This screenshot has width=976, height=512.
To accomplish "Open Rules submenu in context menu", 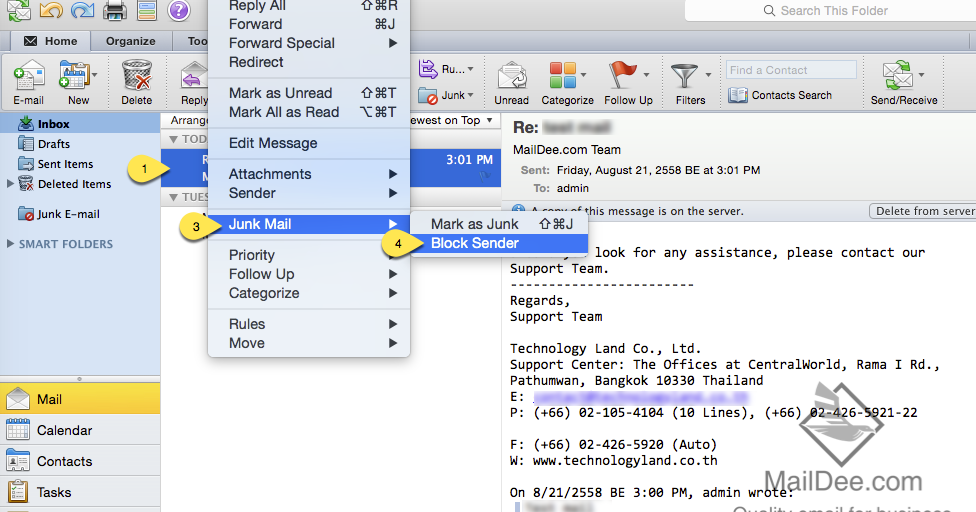I will tap(309, 324).
